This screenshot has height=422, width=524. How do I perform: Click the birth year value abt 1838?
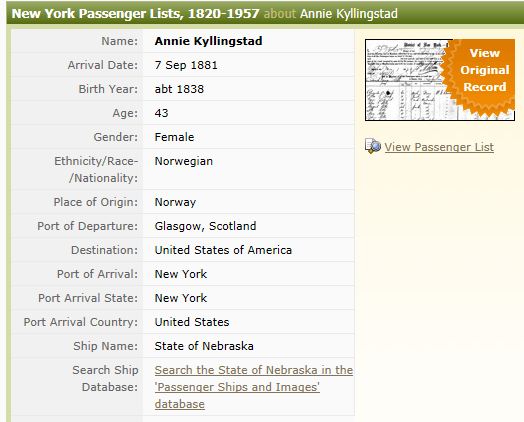pos(179,89)
